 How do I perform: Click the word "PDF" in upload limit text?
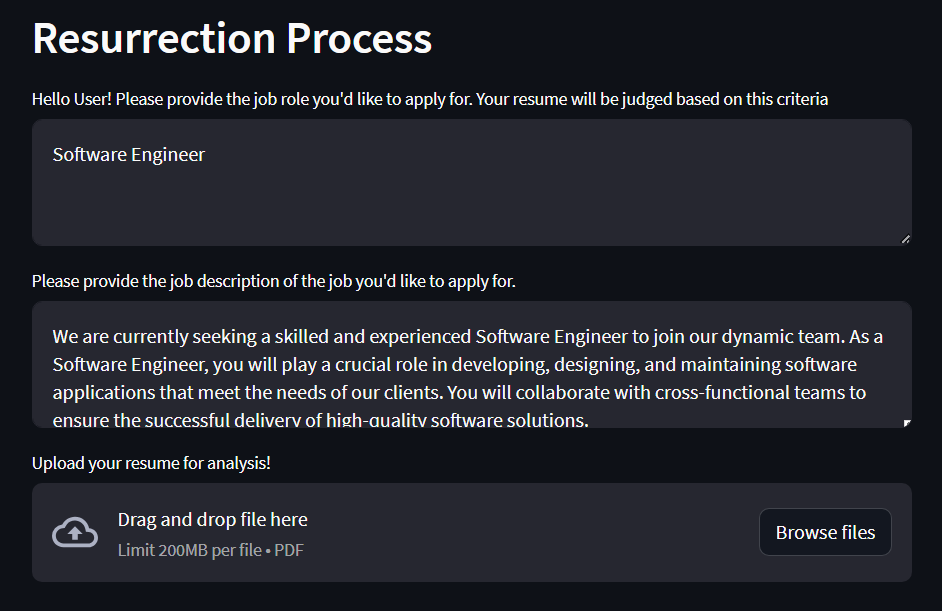point(289,550)
